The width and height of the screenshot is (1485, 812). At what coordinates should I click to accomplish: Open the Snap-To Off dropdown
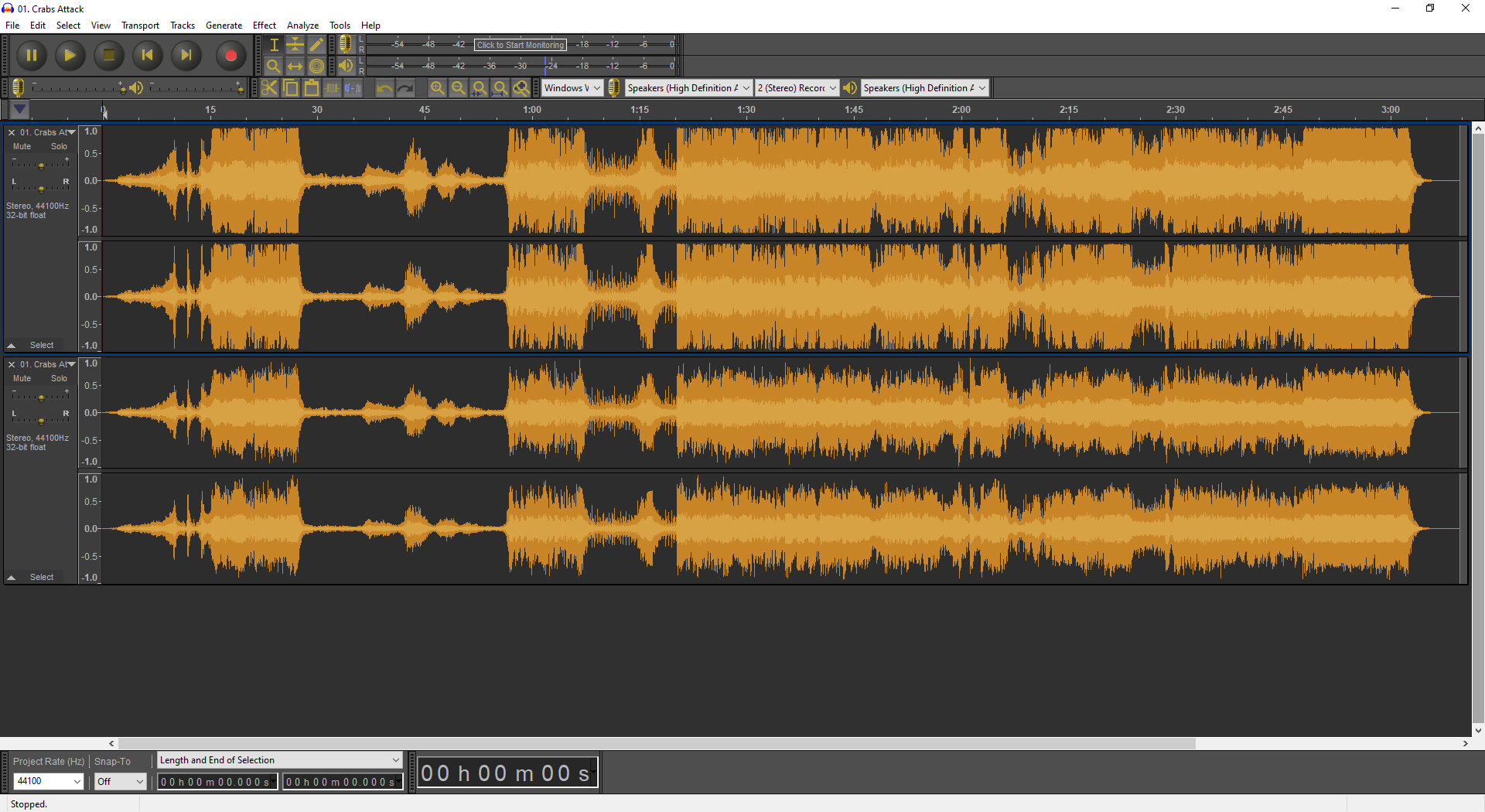pyautogui.click(x=120, y=781)
